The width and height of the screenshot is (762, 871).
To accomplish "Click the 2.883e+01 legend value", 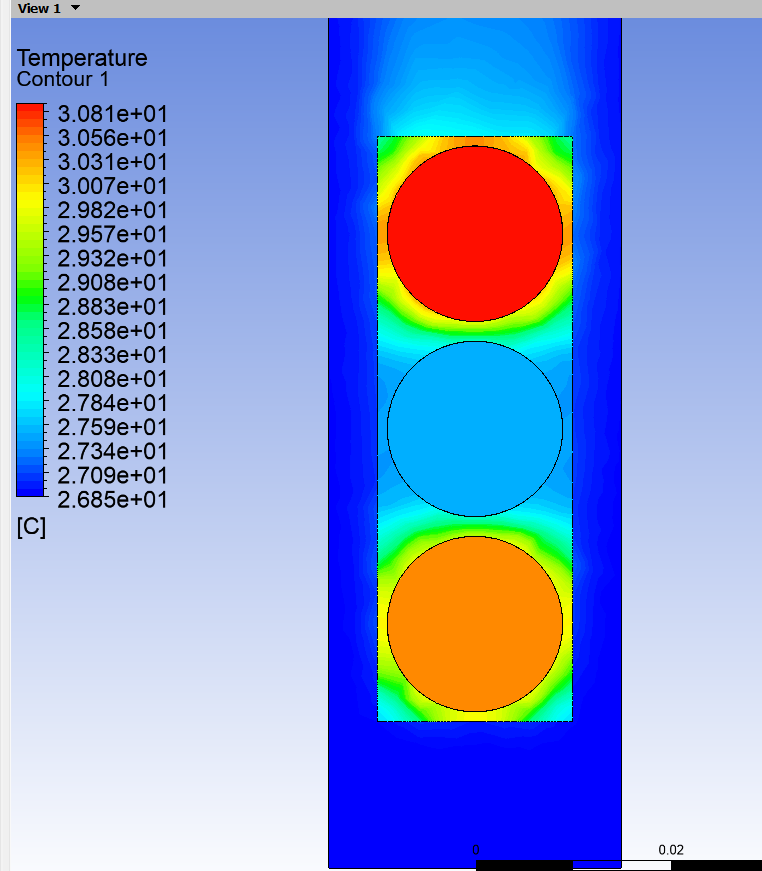I will point(112,307).
